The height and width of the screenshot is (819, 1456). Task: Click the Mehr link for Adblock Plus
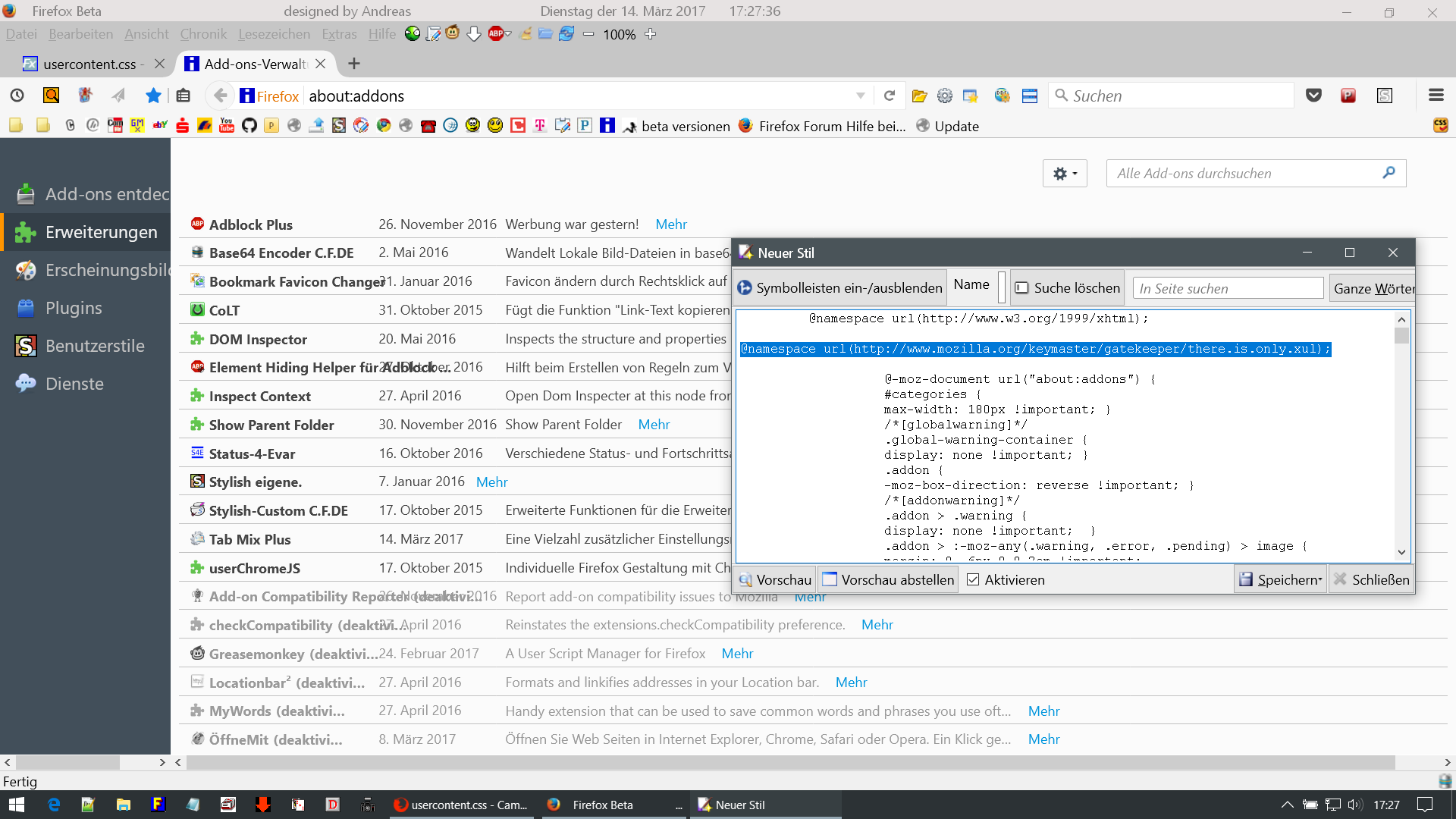670,224
